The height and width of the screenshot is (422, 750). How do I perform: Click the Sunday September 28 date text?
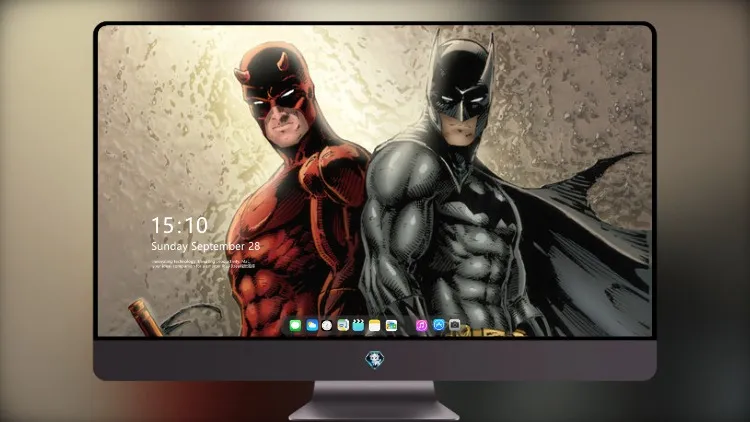206,246
